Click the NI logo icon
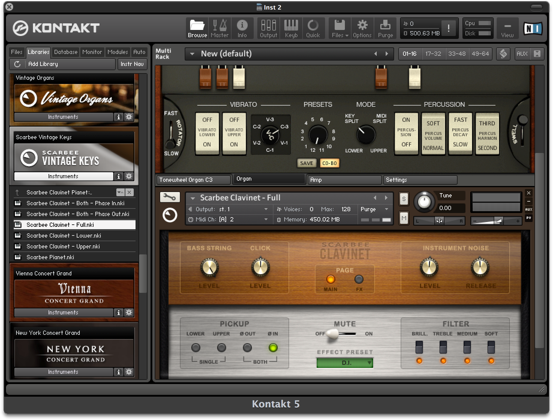The height and width of the screenshot is (420, 553). pos(533,28)
